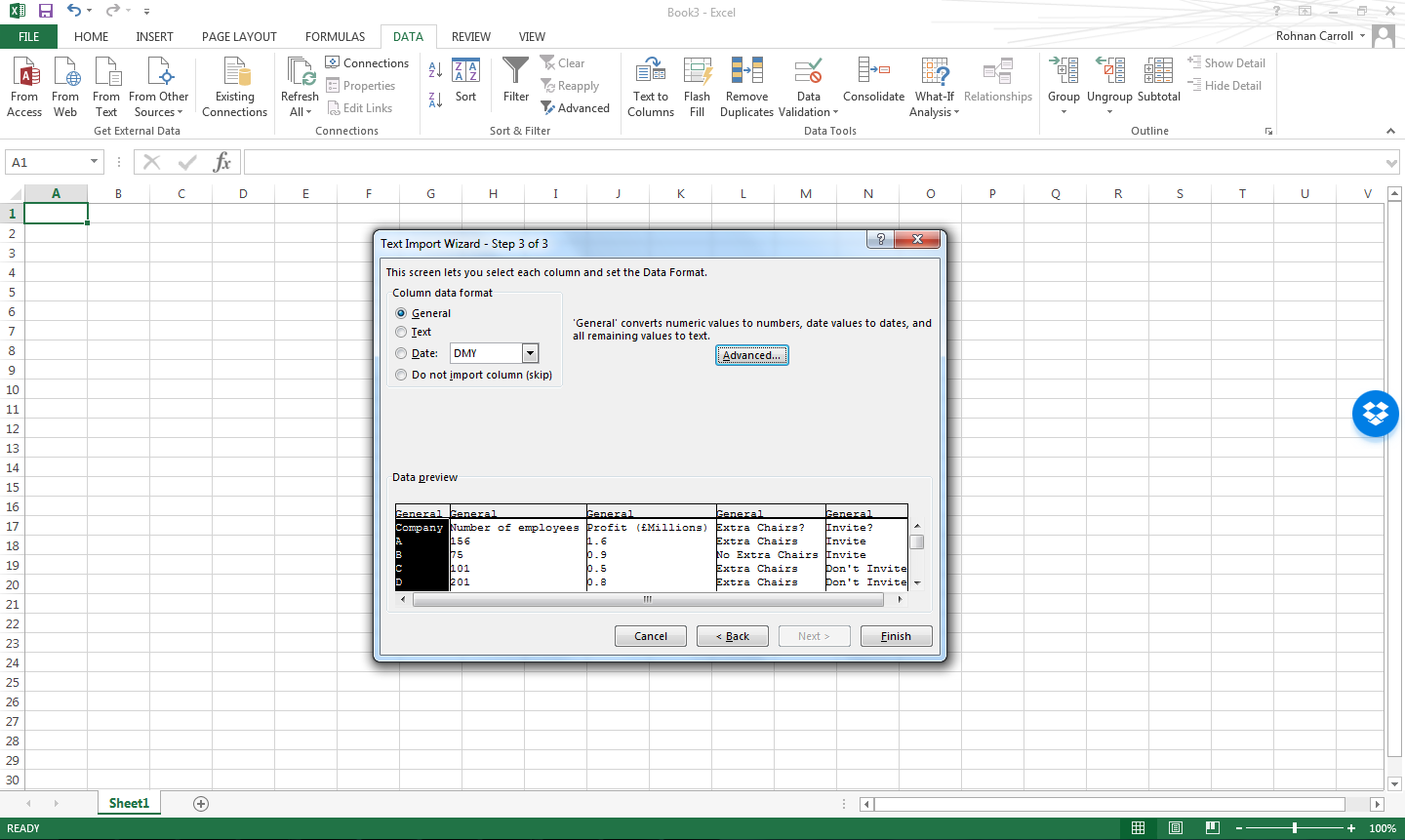
Task: Click the Advanced... button in wizard
Action: coord(751,355)
